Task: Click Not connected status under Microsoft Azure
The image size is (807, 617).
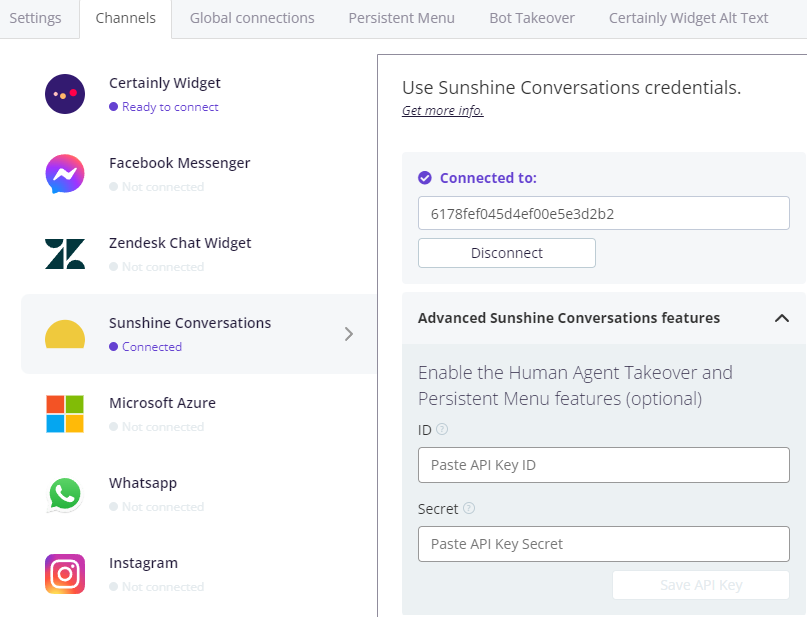Action: (163, 427)
